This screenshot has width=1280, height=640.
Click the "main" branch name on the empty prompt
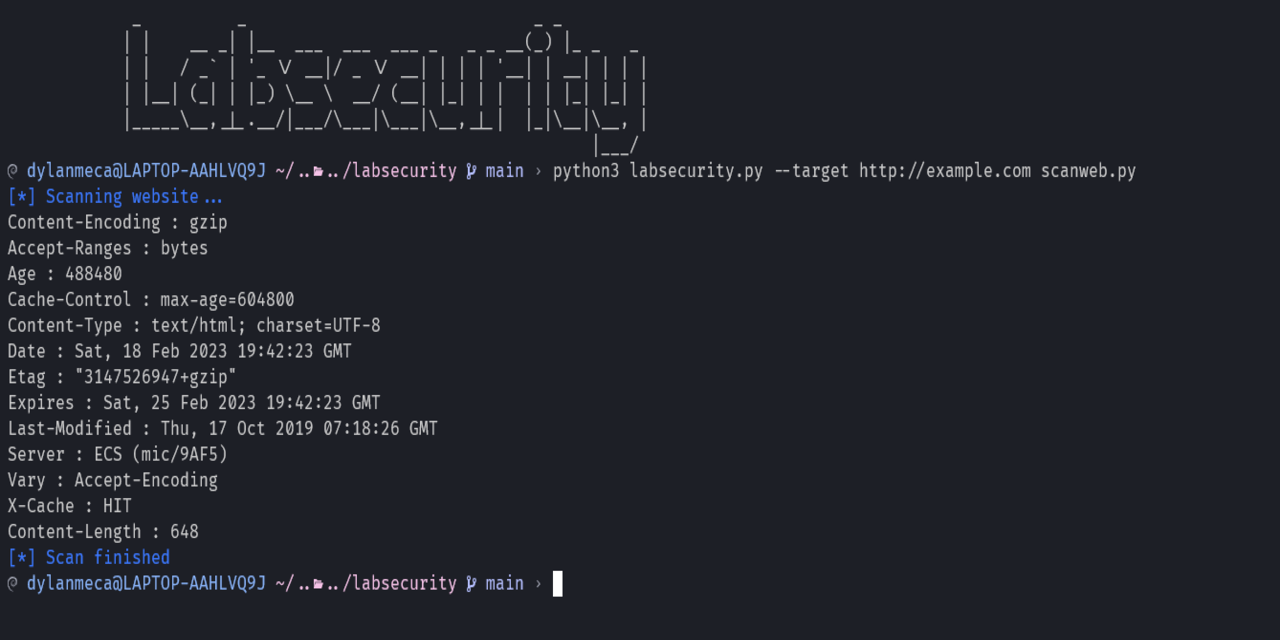coord(505,583)
